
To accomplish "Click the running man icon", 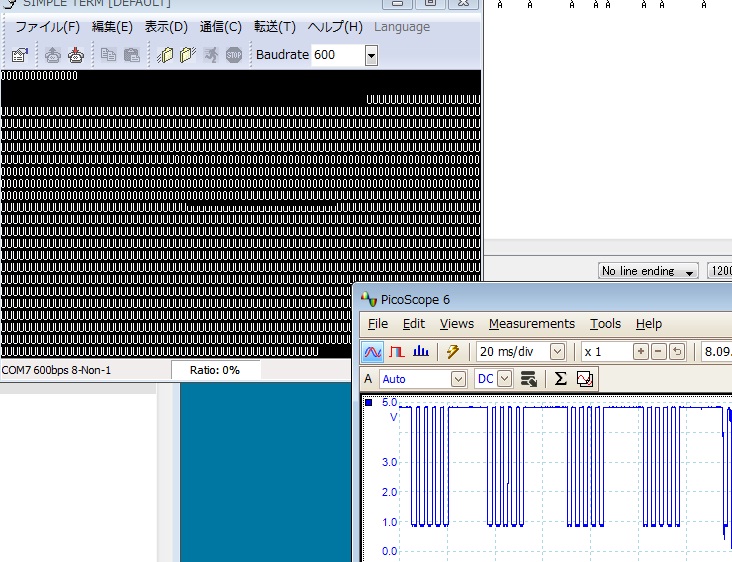I will click(211, 56).
